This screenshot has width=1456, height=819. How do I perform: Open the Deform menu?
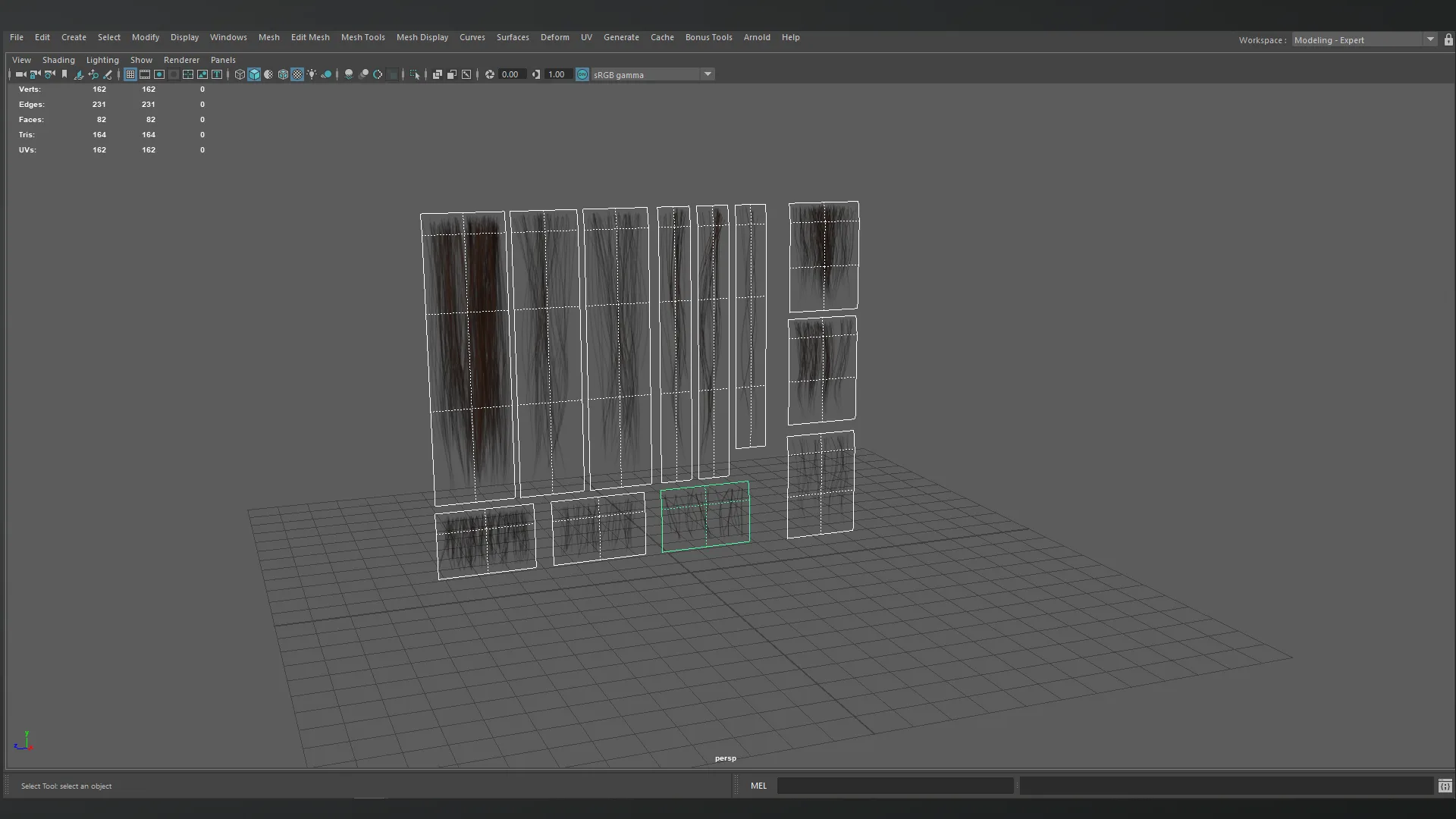(554, 37)
